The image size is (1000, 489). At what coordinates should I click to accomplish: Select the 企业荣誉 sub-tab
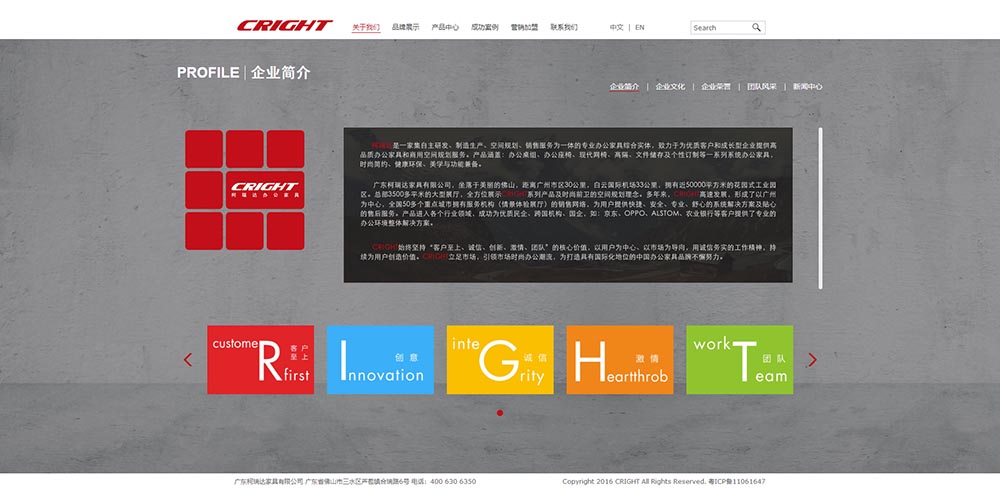point(716,87)
